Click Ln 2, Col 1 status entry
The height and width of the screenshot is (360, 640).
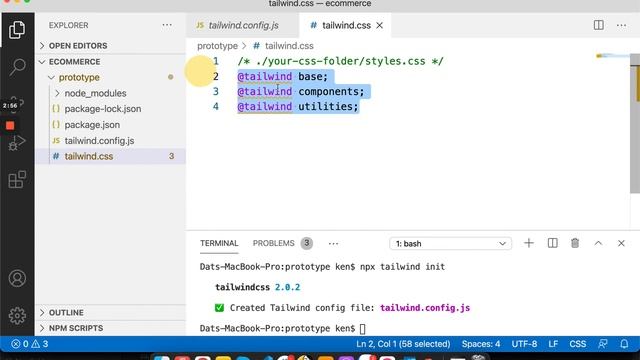click(403, 344)
